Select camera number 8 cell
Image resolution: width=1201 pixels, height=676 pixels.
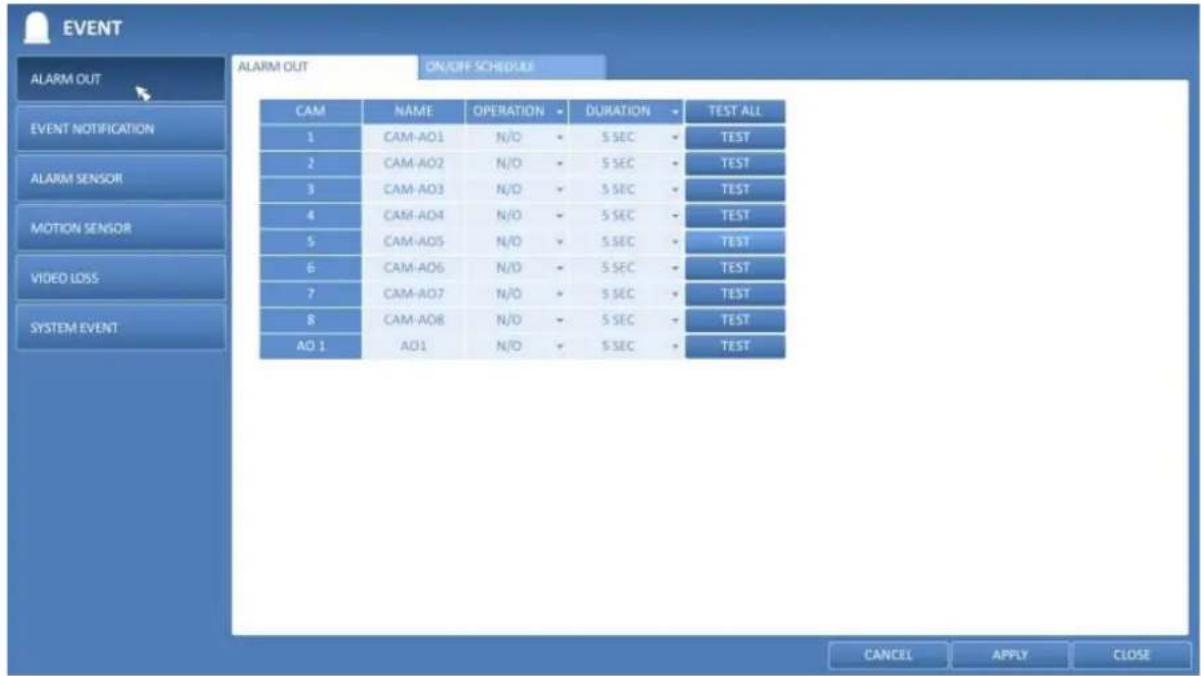[x=310, y=320]
